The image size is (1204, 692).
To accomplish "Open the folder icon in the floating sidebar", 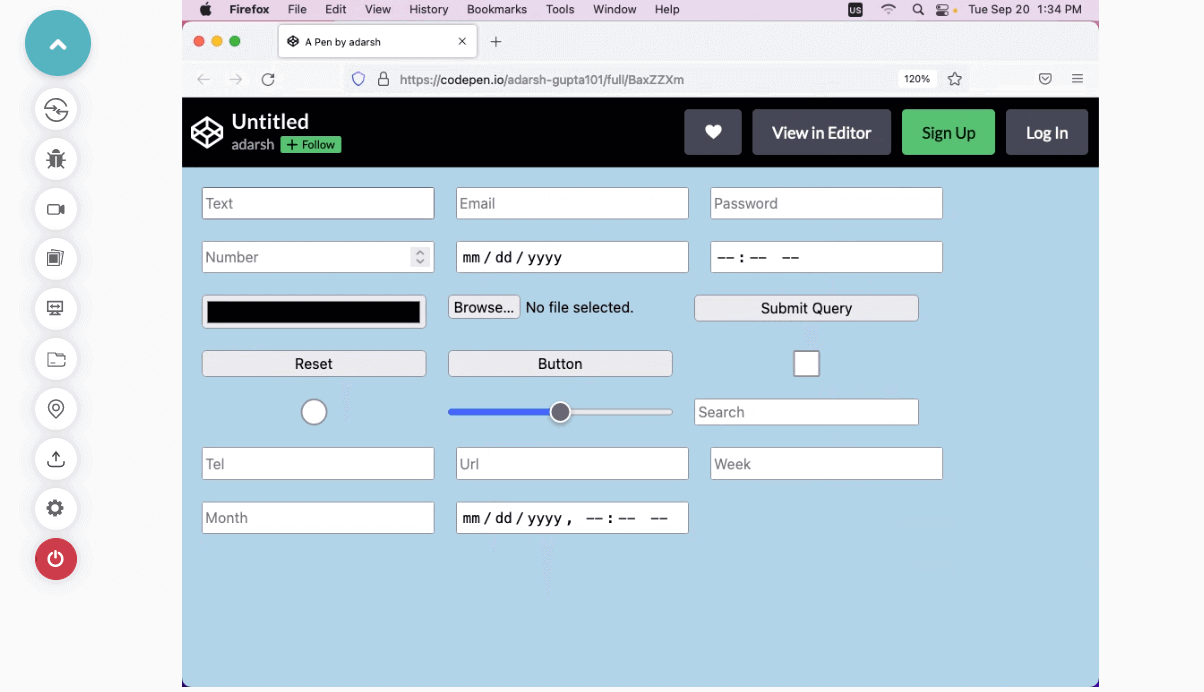I will click(55, 359).
